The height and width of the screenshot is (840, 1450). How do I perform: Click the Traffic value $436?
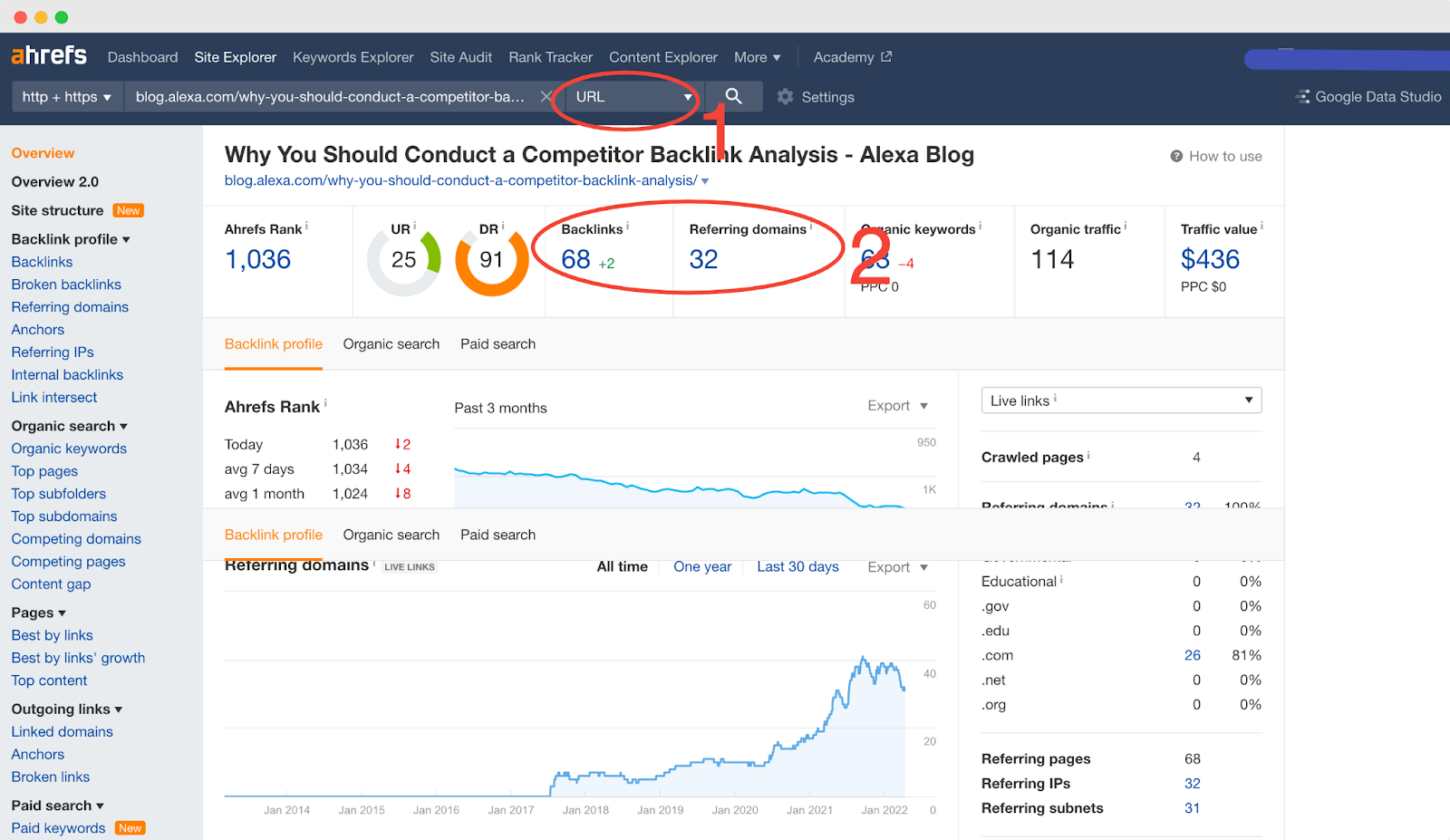click(x=1210, y=260)
